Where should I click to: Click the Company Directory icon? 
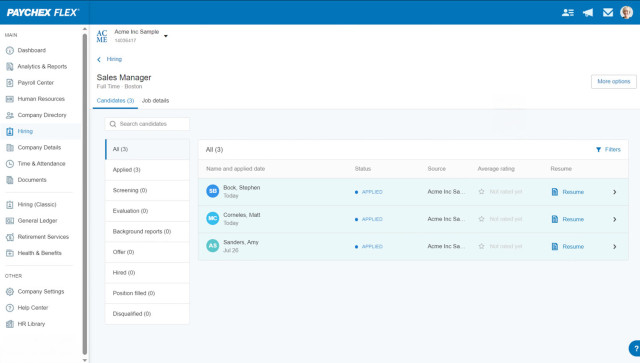click(x=10, y=116)
